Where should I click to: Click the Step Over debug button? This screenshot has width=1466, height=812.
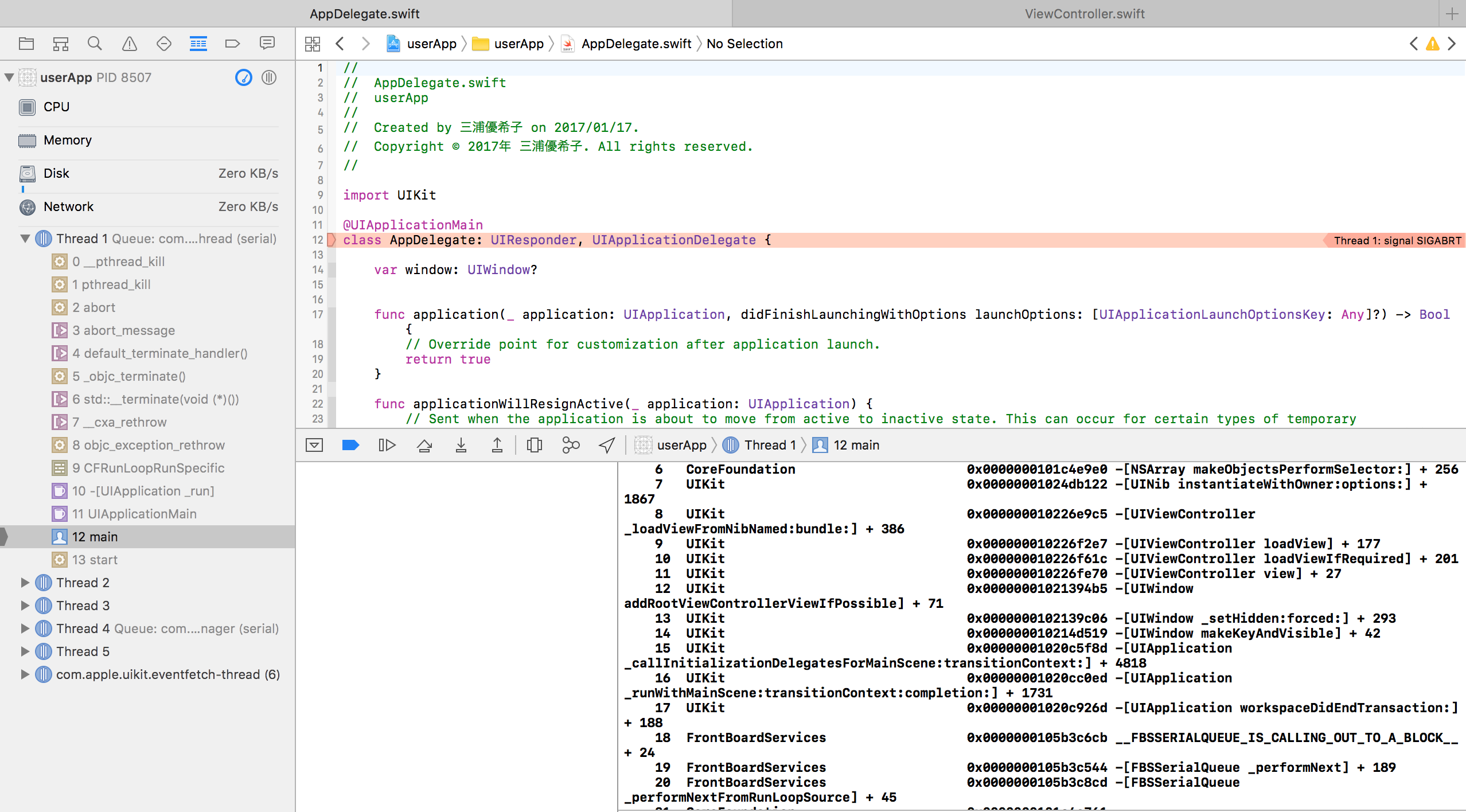click(424, 445)
